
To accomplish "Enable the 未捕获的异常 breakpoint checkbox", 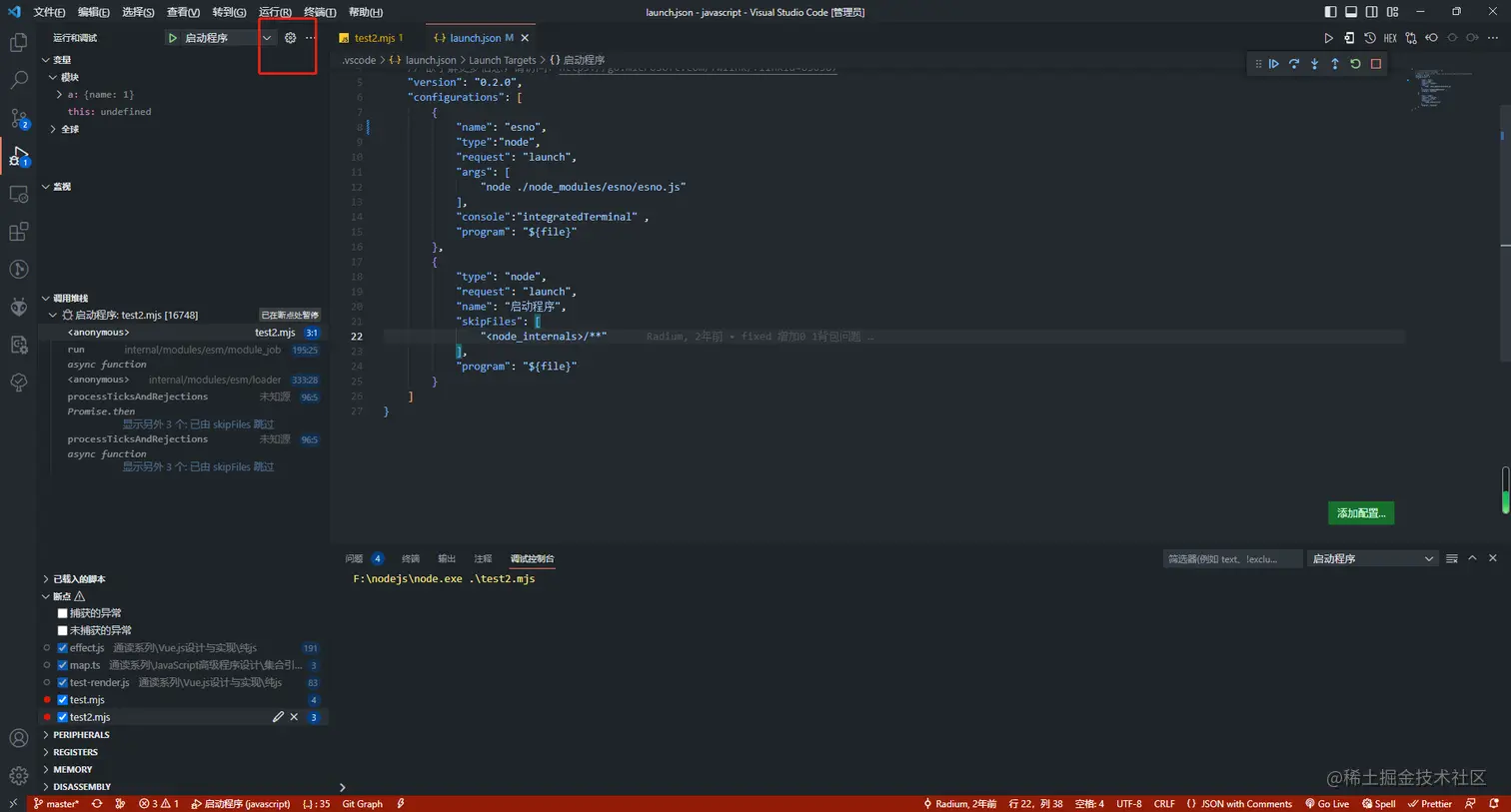I will [x=63, y=630].
